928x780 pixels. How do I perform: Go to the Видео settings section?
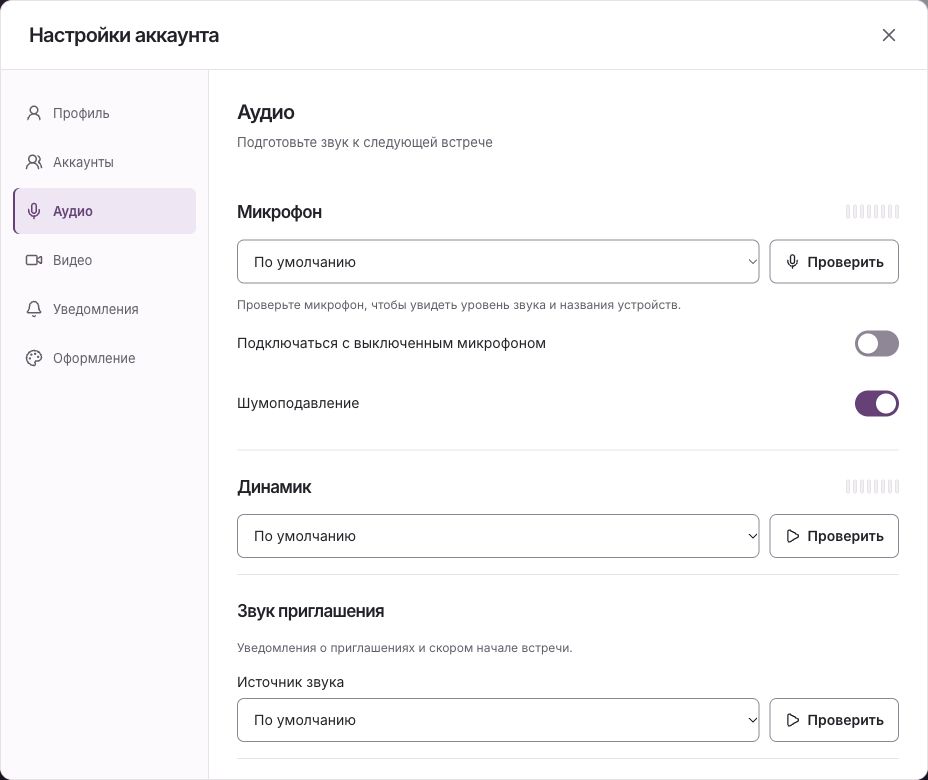coord(105,260)
